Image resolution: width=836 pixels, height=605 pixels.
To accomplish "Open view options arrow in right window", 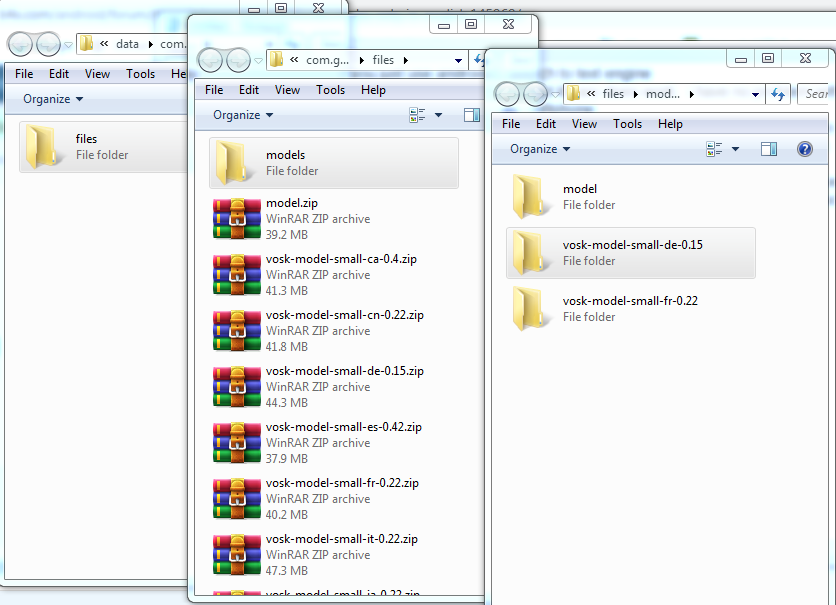I will click(x=735, y=149).
